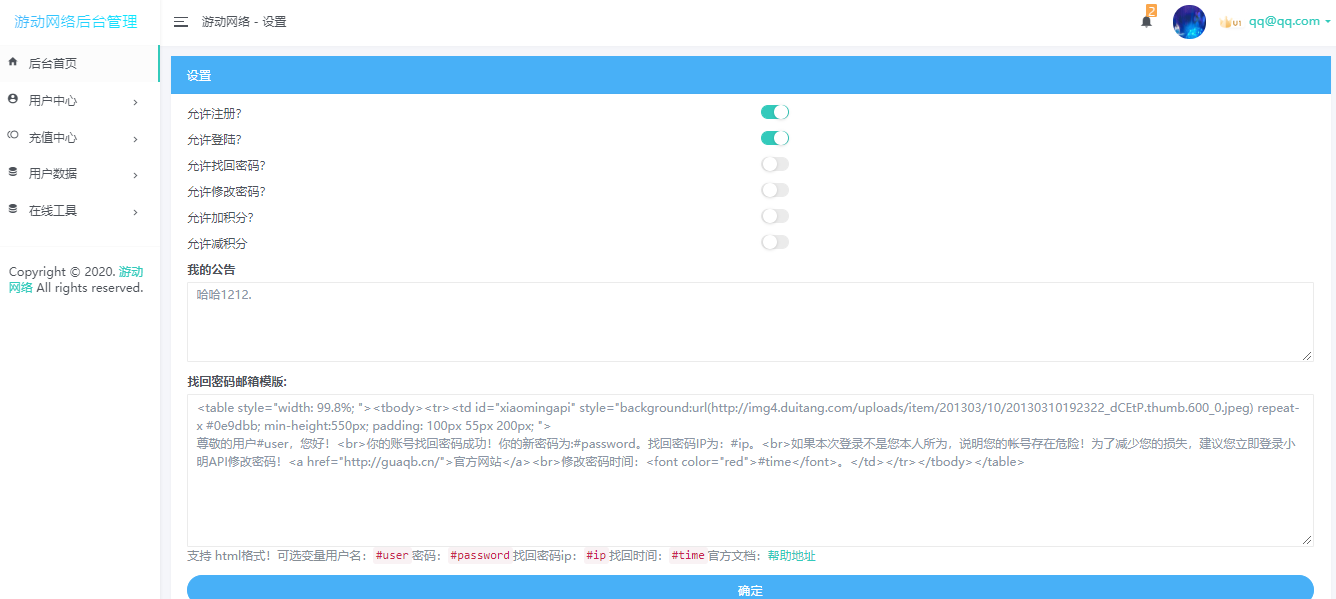
Task: Expand the 用户中心 chevron
Action: click(135, 102)
